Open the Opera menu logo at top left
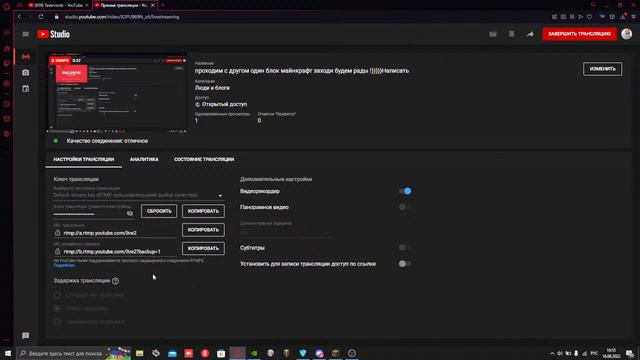640x360 pixels. (x=6, y=6)
